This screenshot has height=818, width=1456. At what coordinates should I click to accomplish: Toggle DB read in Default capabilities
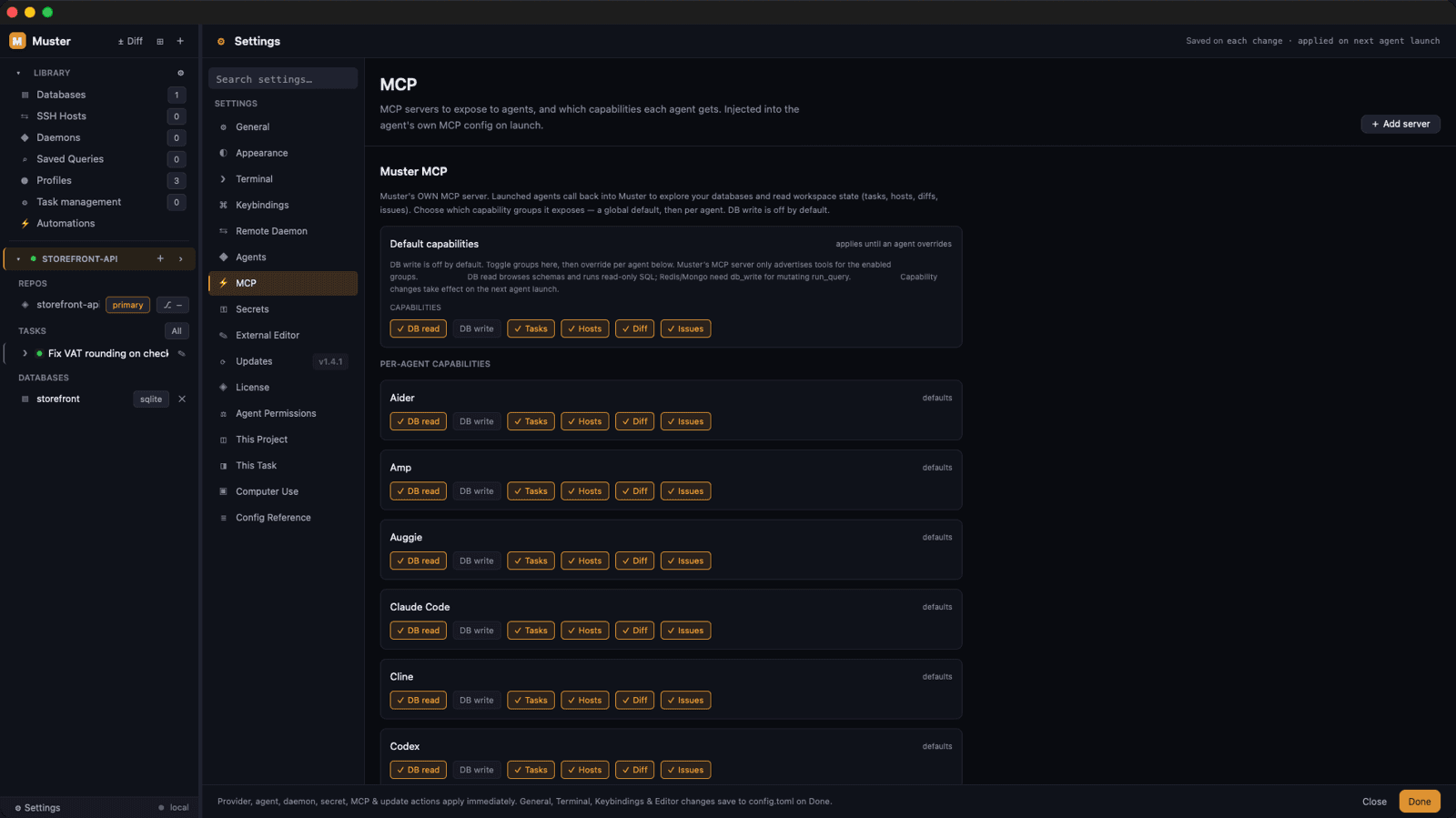point(419,328)
